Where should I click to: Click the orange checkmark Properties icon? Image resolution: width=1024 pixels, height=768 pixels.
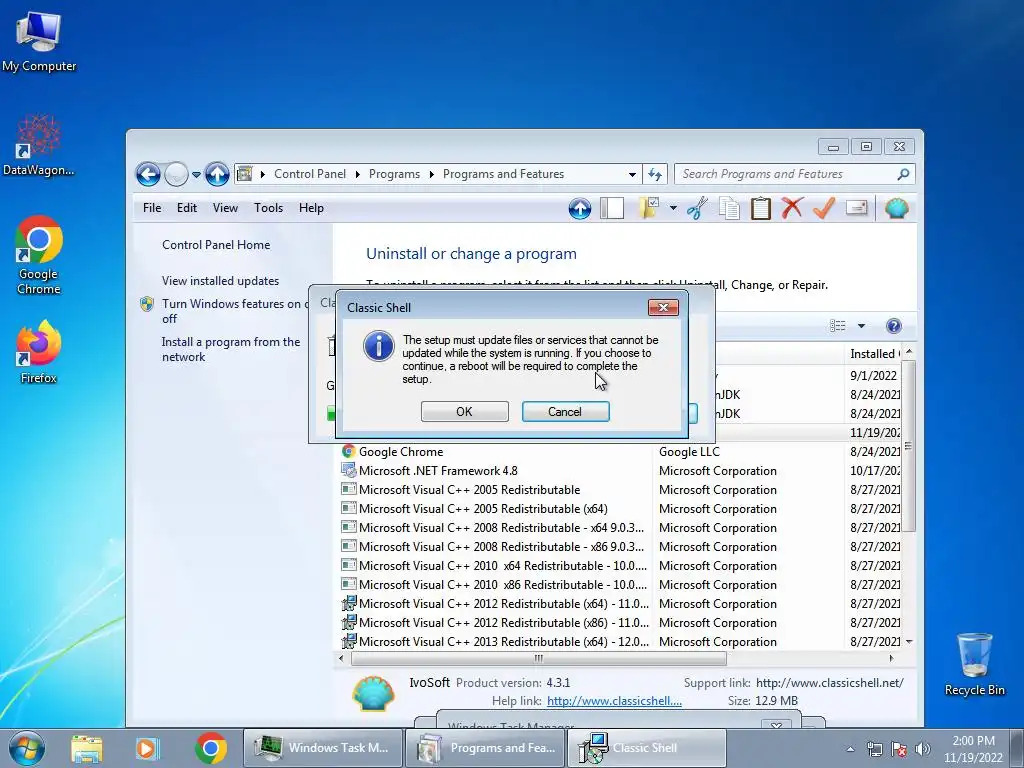824,209
